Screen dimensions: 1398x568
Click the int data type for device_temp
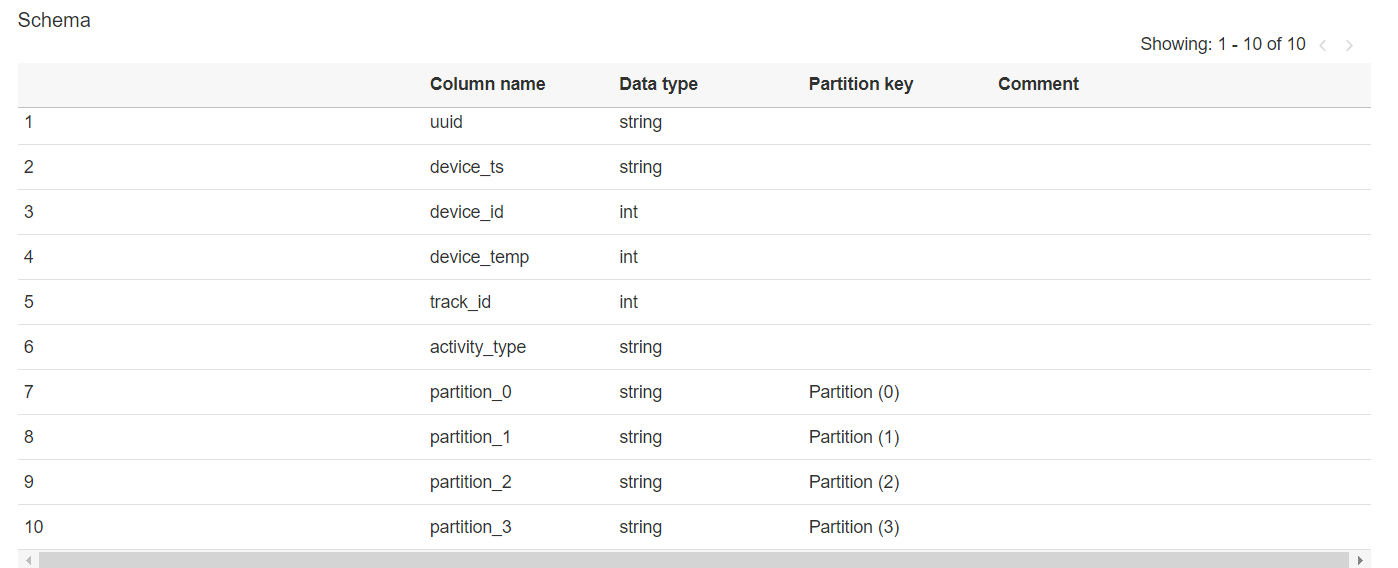click(628, 257)
